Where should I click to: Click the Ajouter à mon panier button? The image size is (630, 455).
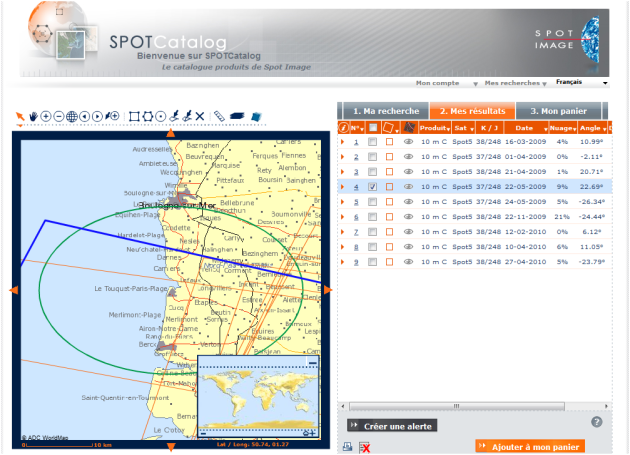click(530, 447)
